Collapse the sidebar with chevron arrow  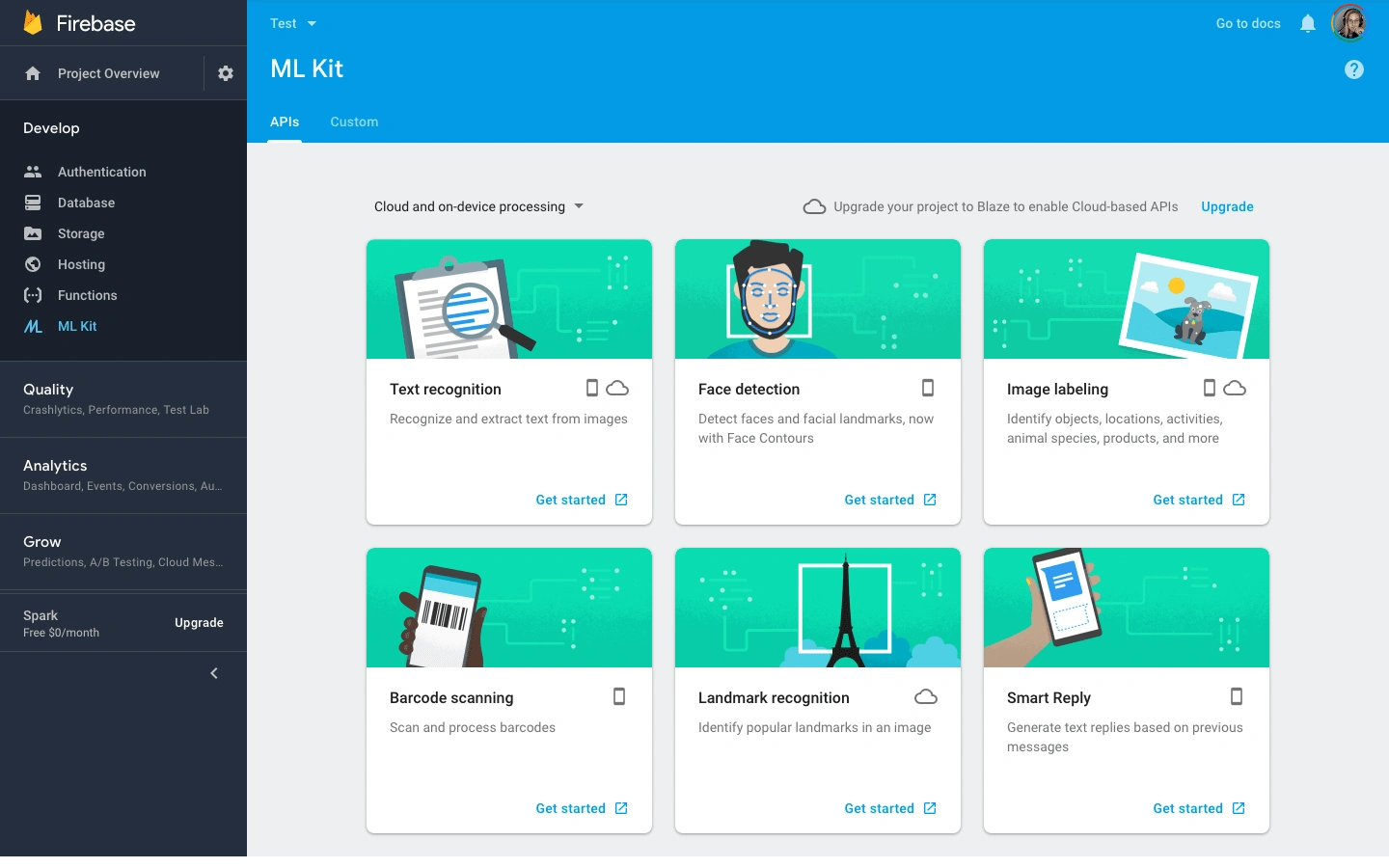214,673
